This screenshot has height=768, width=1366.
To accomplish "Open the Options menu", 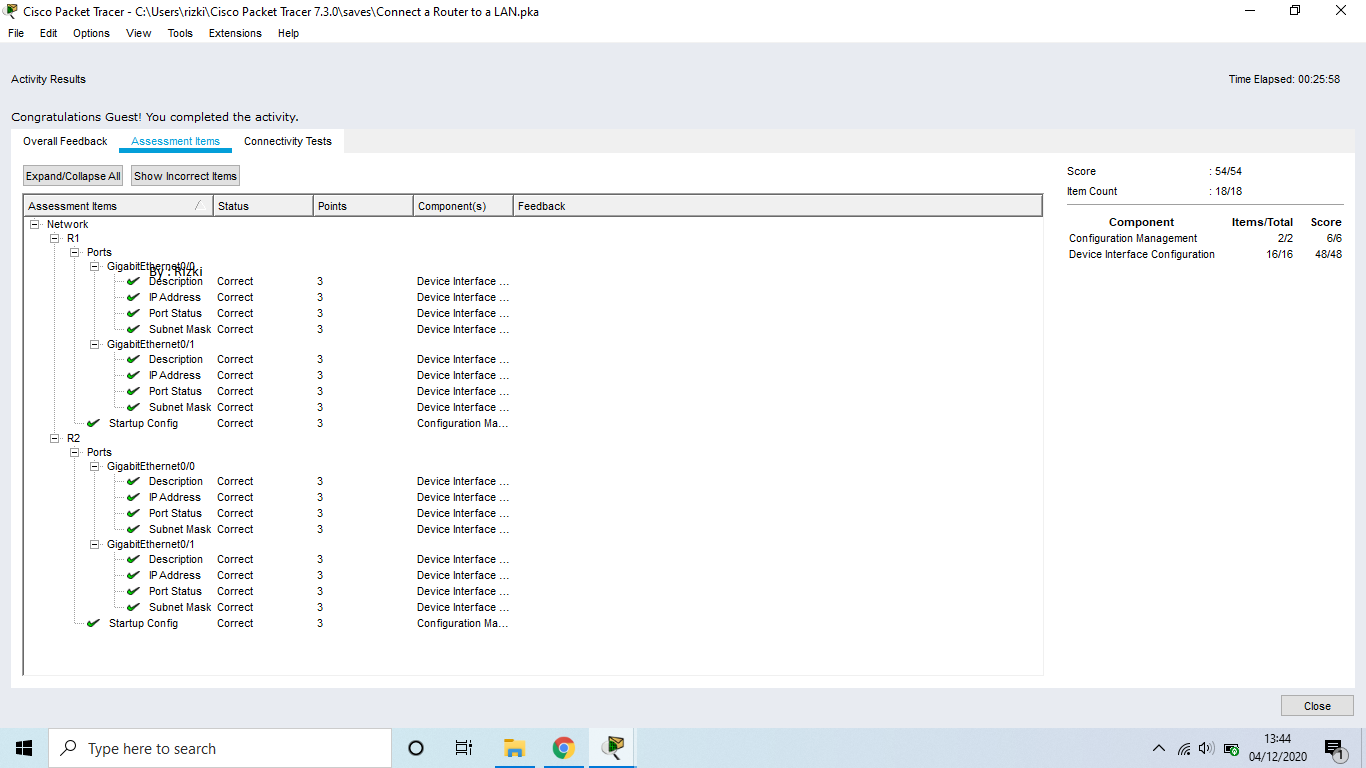I will click(x=91, y=33).
